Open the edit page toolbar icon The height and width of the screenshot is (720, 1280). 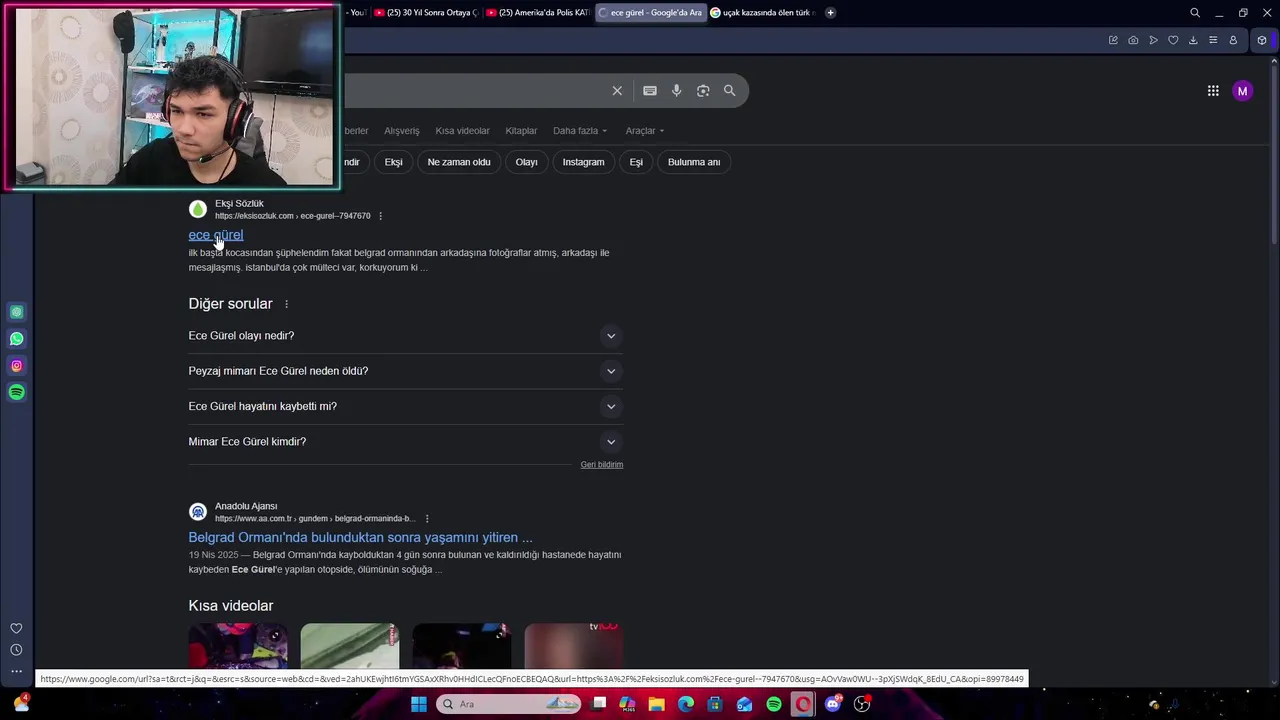pos(1113,40)
